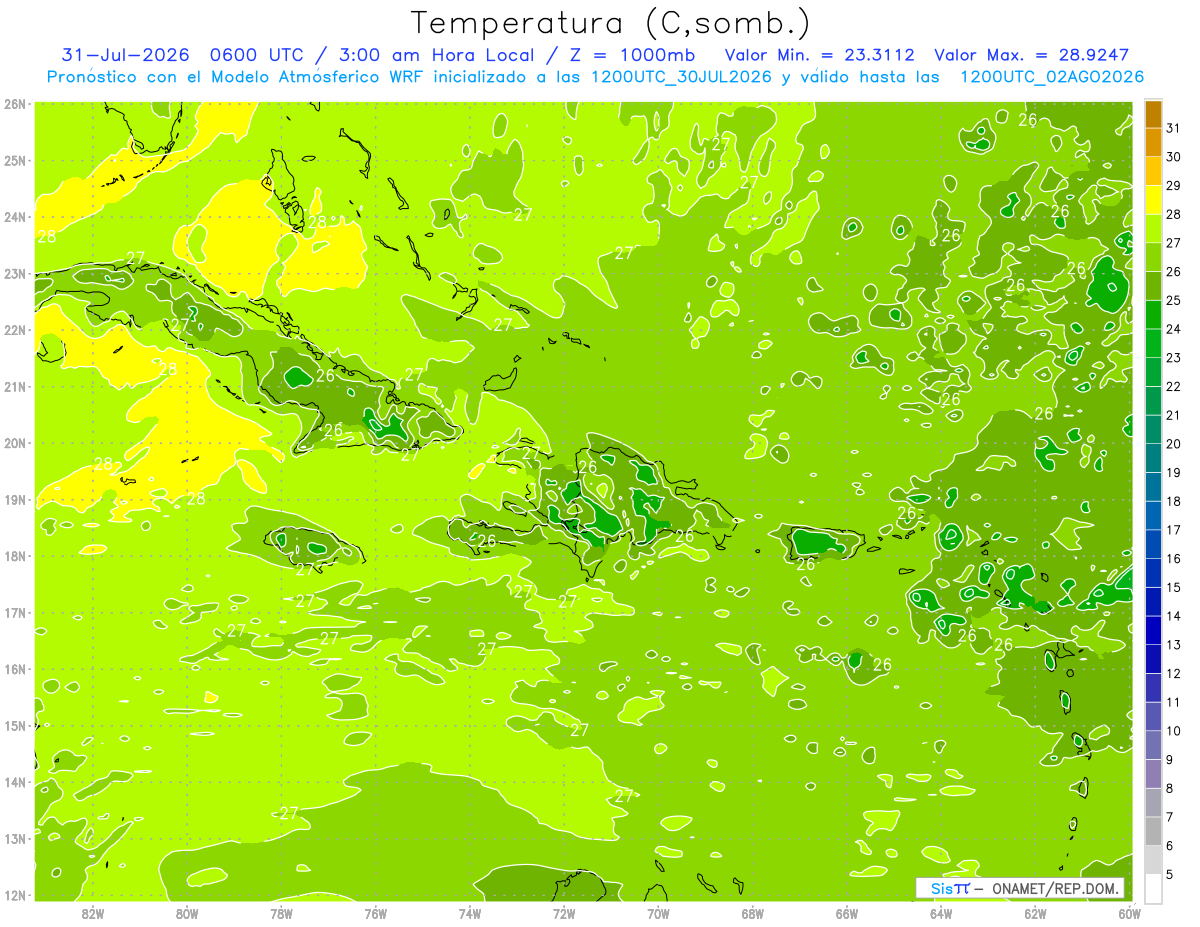
Task: Click the color scale value 15
Action: 1173,588
